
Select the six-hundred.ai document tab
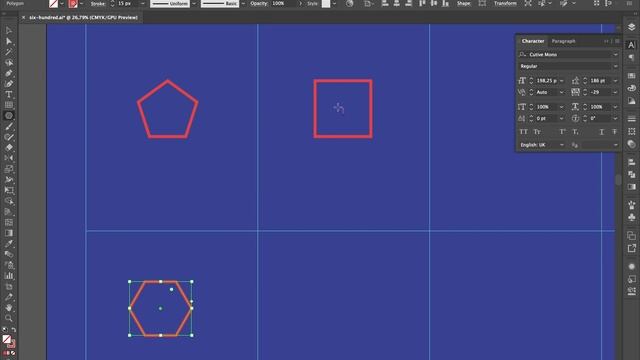click(x=83, y=18)
